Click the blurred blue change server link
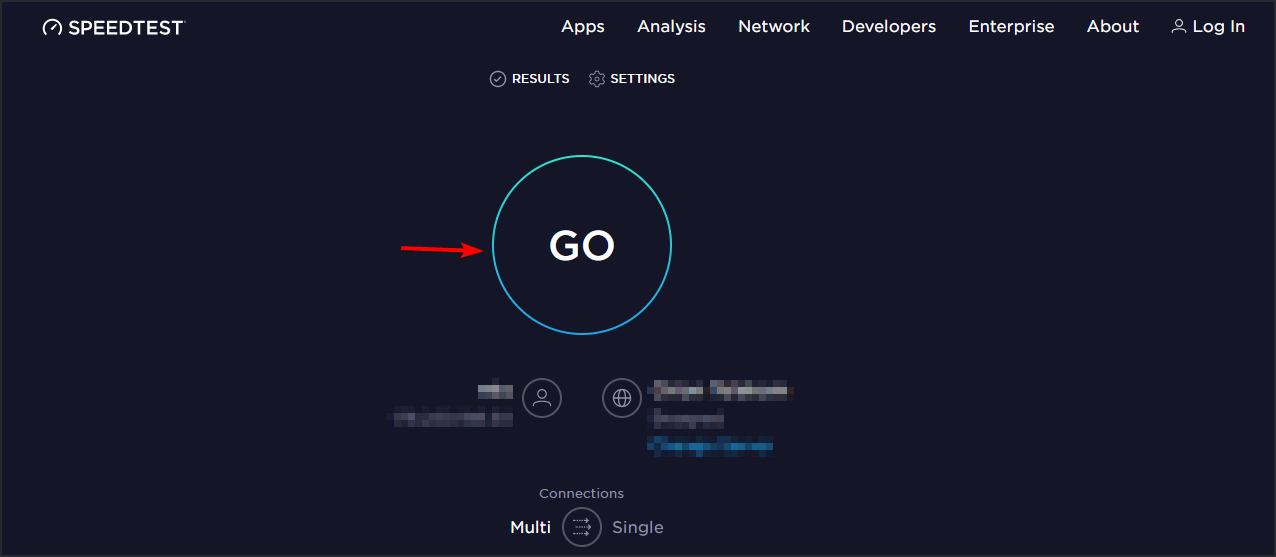The width and height of the screenshot is (1276, 557). tap(711, 445)
